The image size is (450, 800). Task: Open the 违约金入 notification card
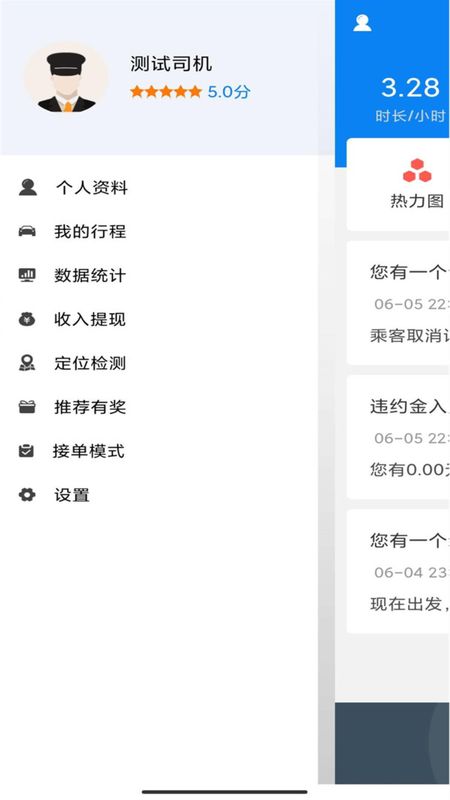[398, 437]
